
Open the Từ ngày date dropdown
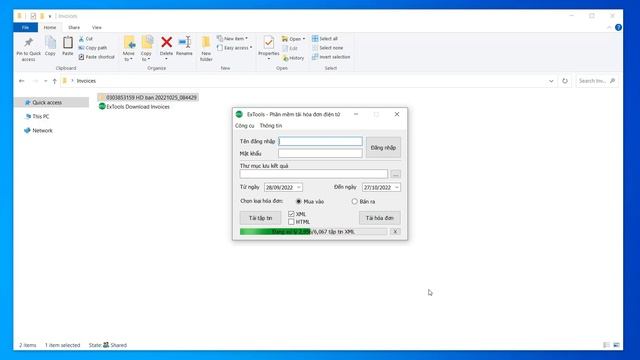click(299, 187)
